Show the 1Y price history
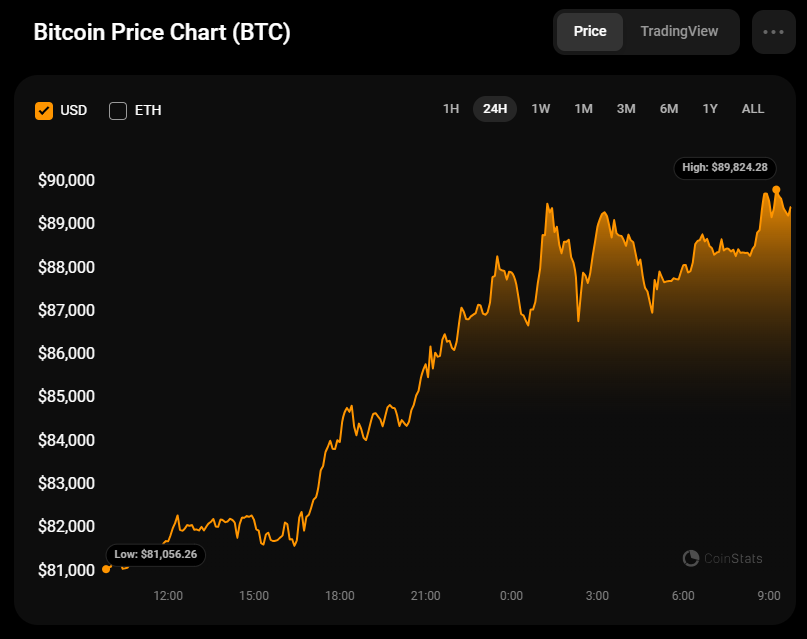 tap(710, 109)
